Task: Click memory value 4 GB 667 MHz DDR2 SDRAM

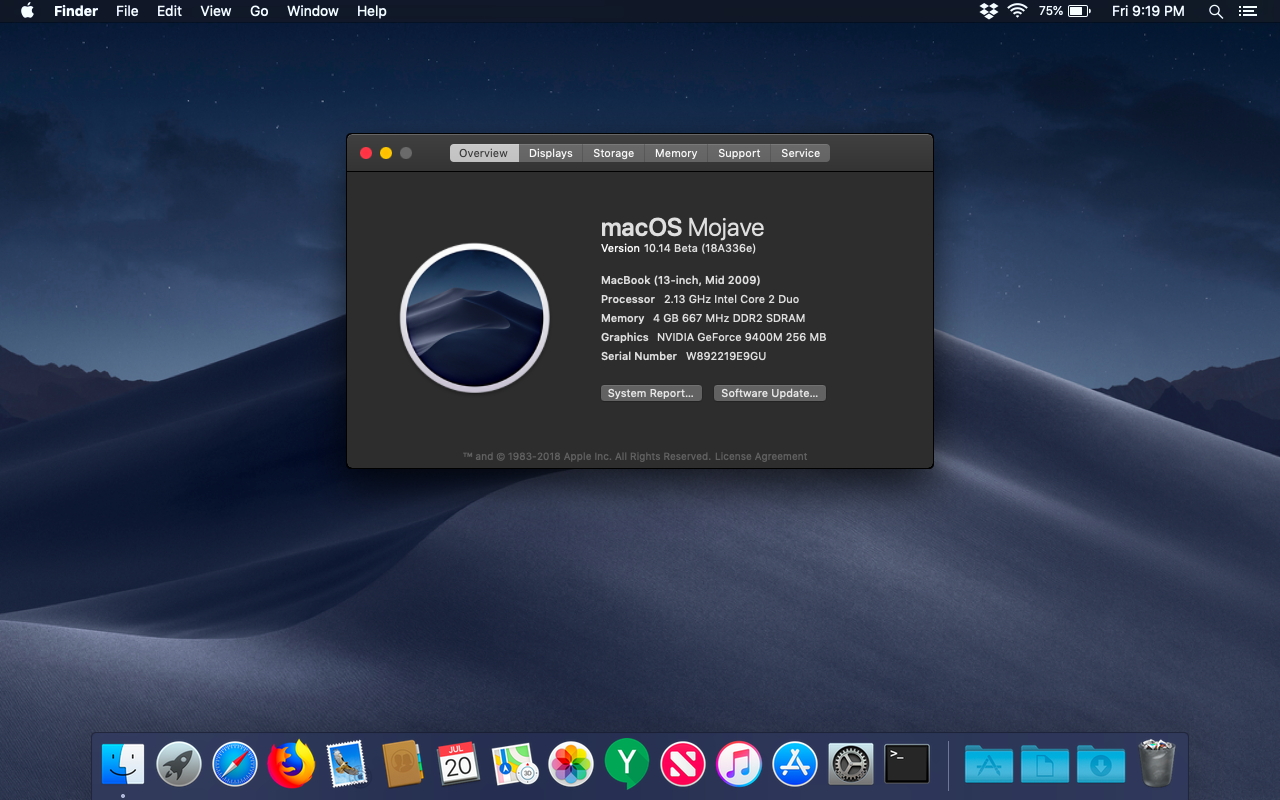Action: coord(729,318)
